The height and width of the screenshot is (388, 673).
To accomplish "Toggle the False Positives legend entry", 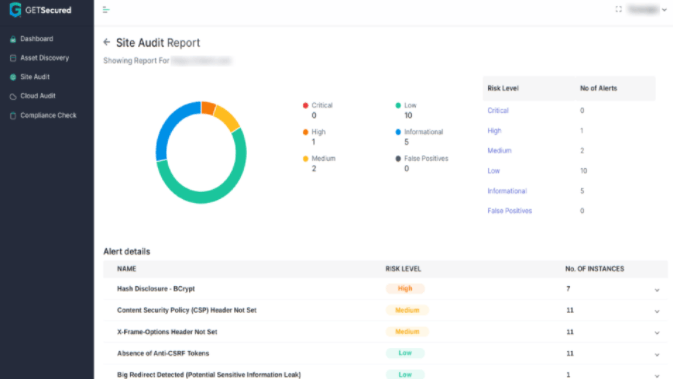I will [421, 158].
